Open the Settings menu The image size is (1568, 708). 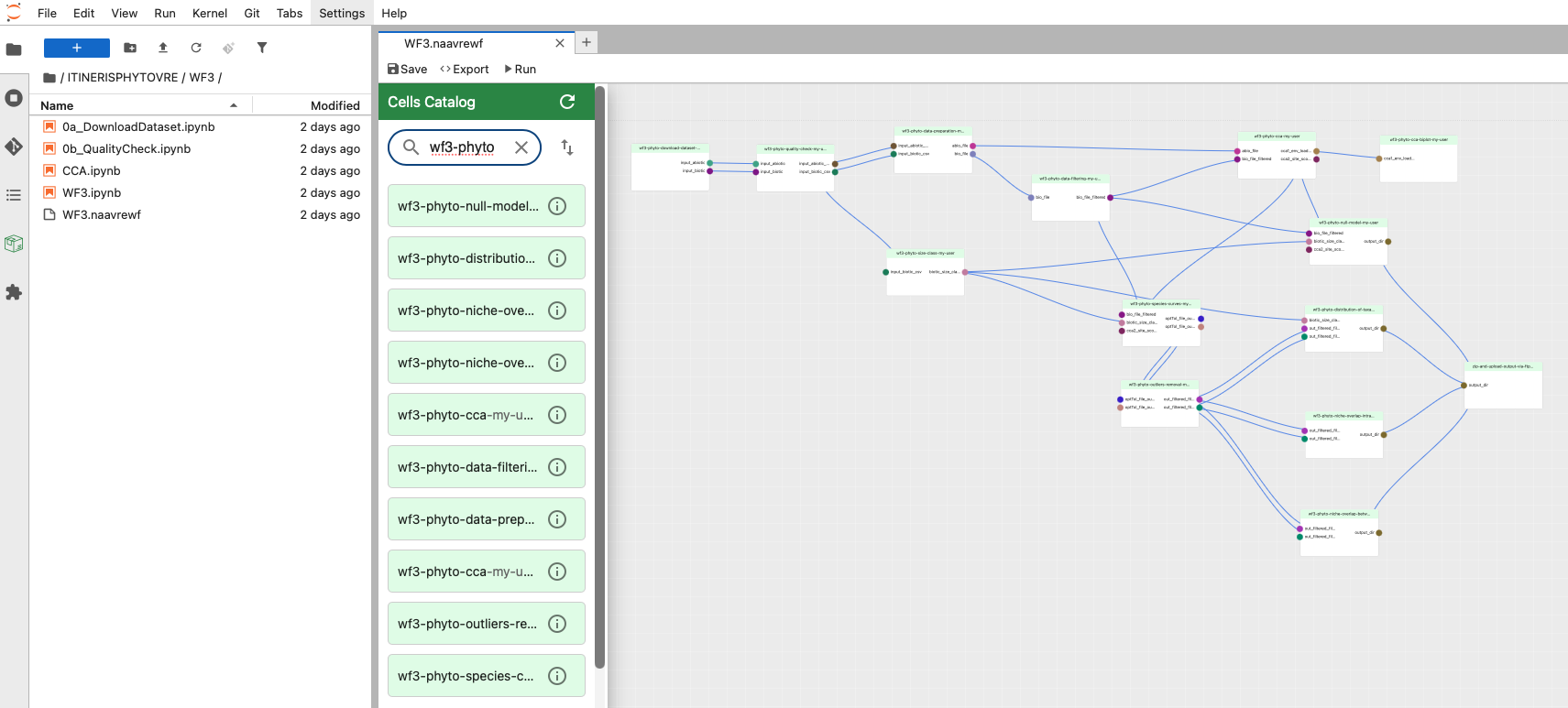[342, 13]
